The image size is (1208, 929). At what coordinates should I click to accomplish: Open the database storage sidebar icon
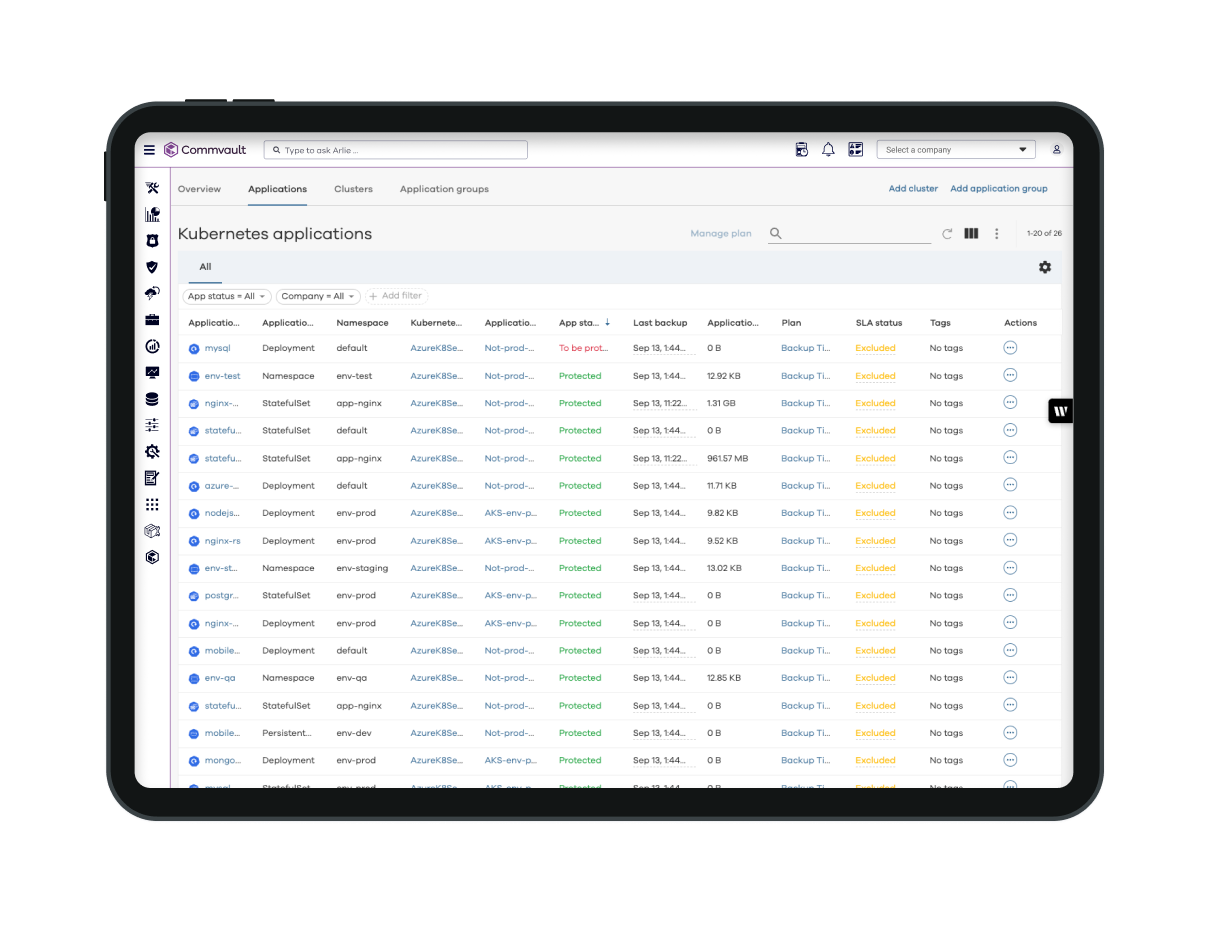pos(152,399)
